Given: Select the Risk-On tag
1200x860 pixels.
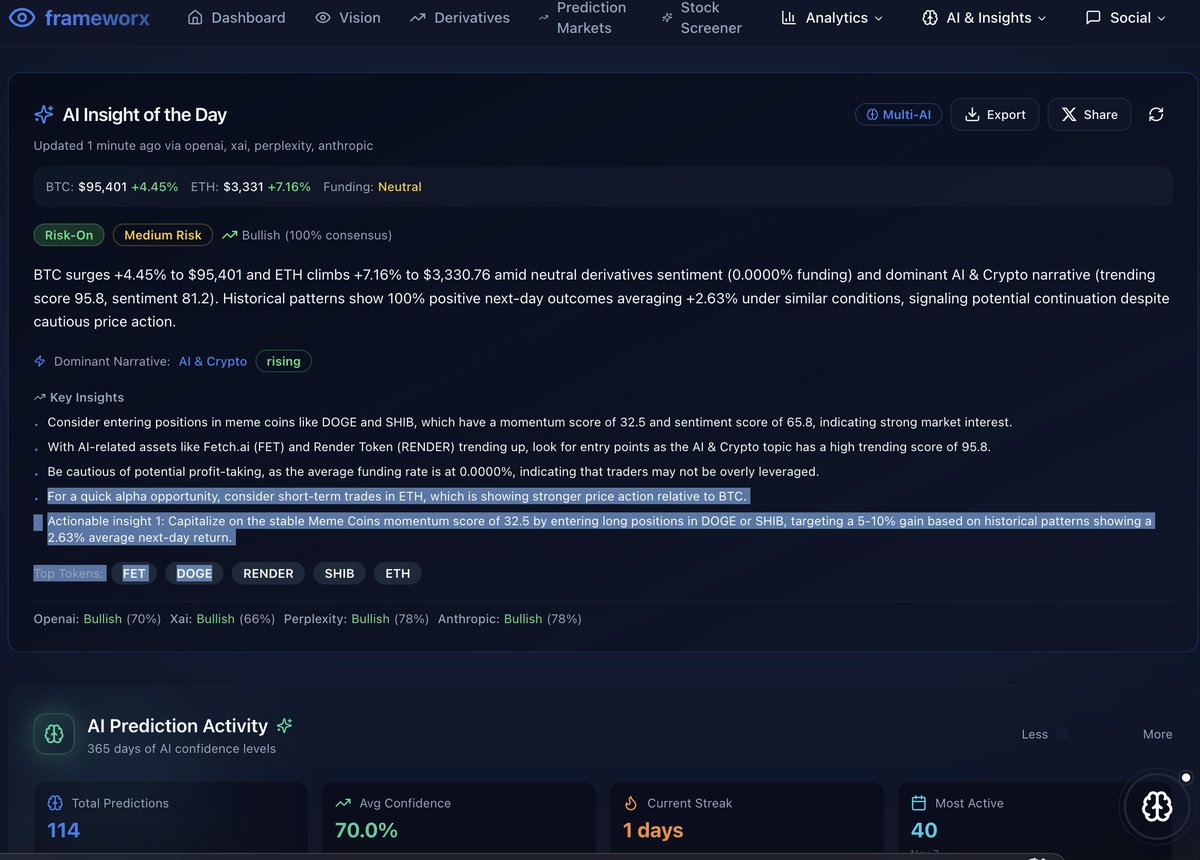Looking at the screenshot, I should [69, 235].
